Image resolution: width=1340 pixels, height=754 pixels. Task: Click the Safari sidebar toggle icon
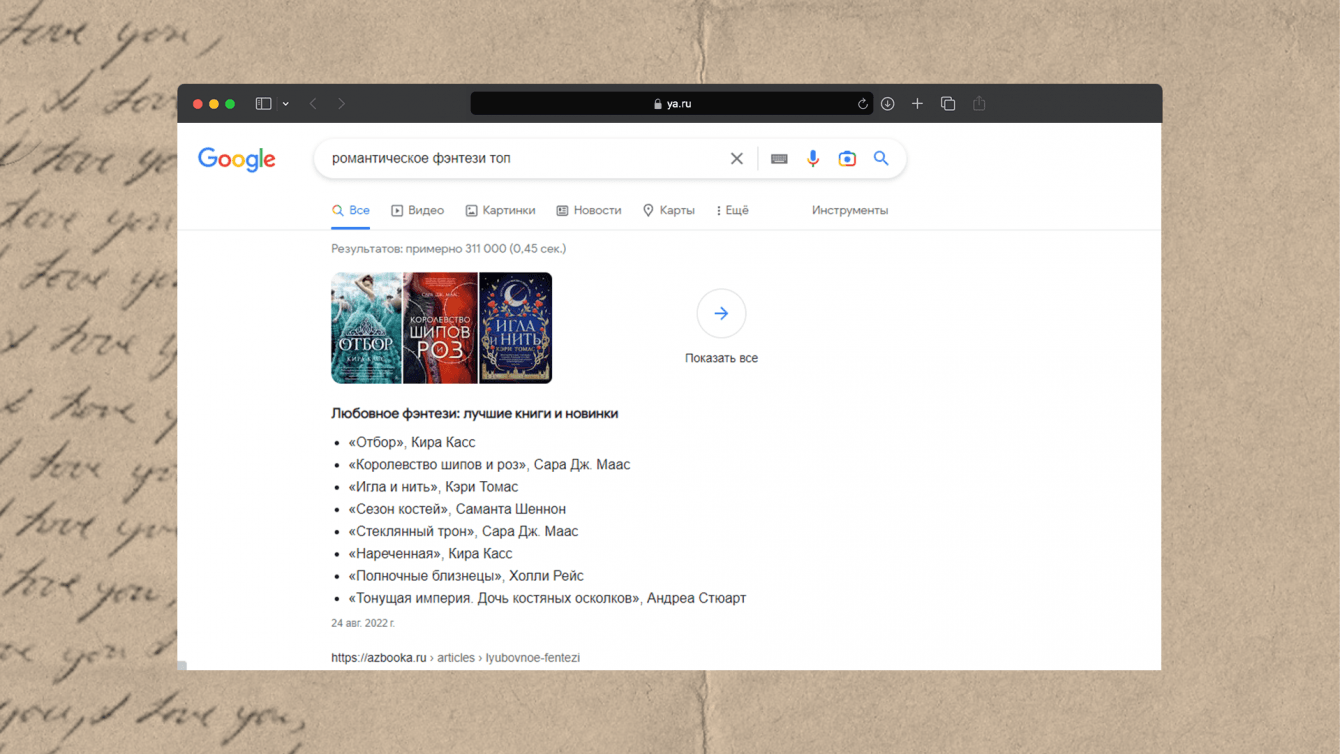263,104
